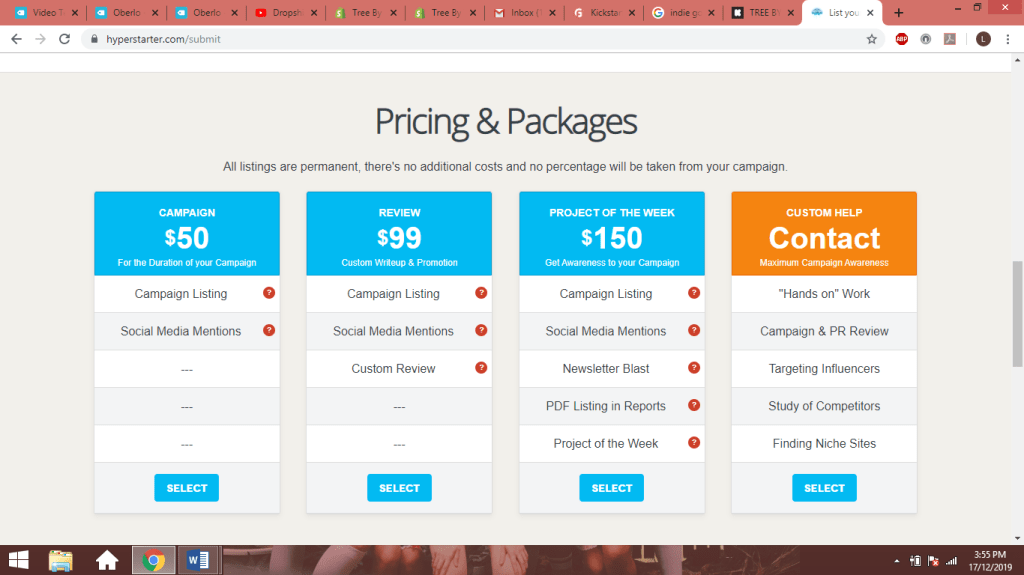Open File Explorer from the taskbar

tap(61, 560)
